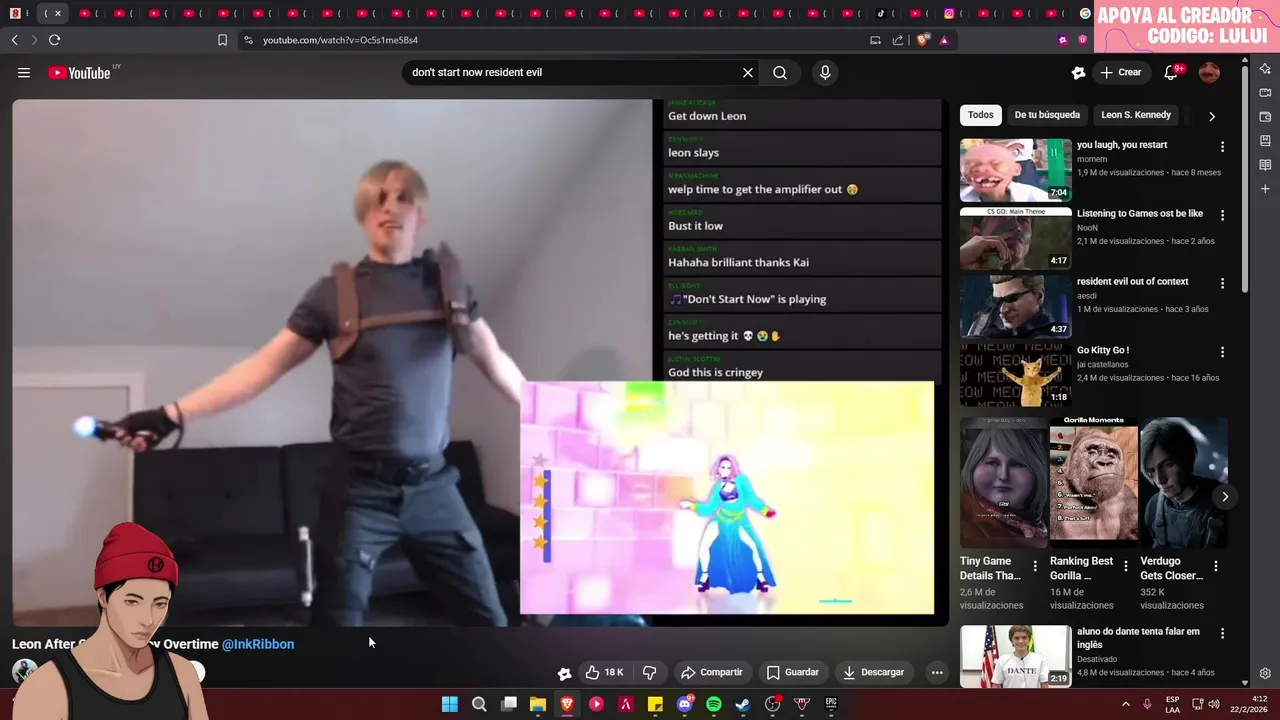
Task: Open site settings icon in address bar
Action: click(x=248, y=40)
